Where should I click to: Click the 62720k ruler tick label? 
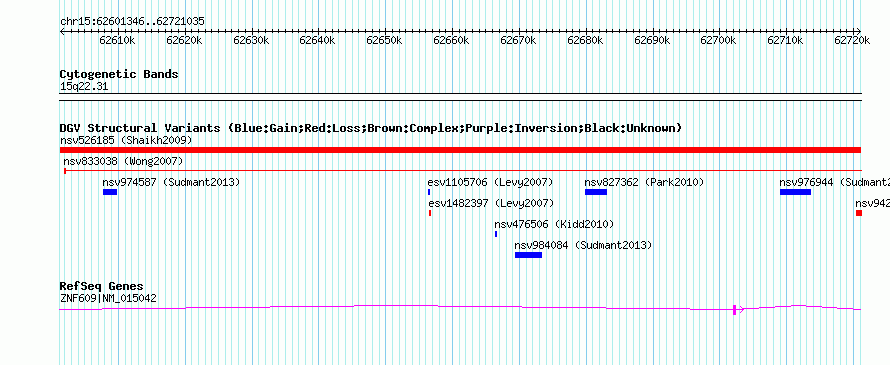click(x=853, y=40)
